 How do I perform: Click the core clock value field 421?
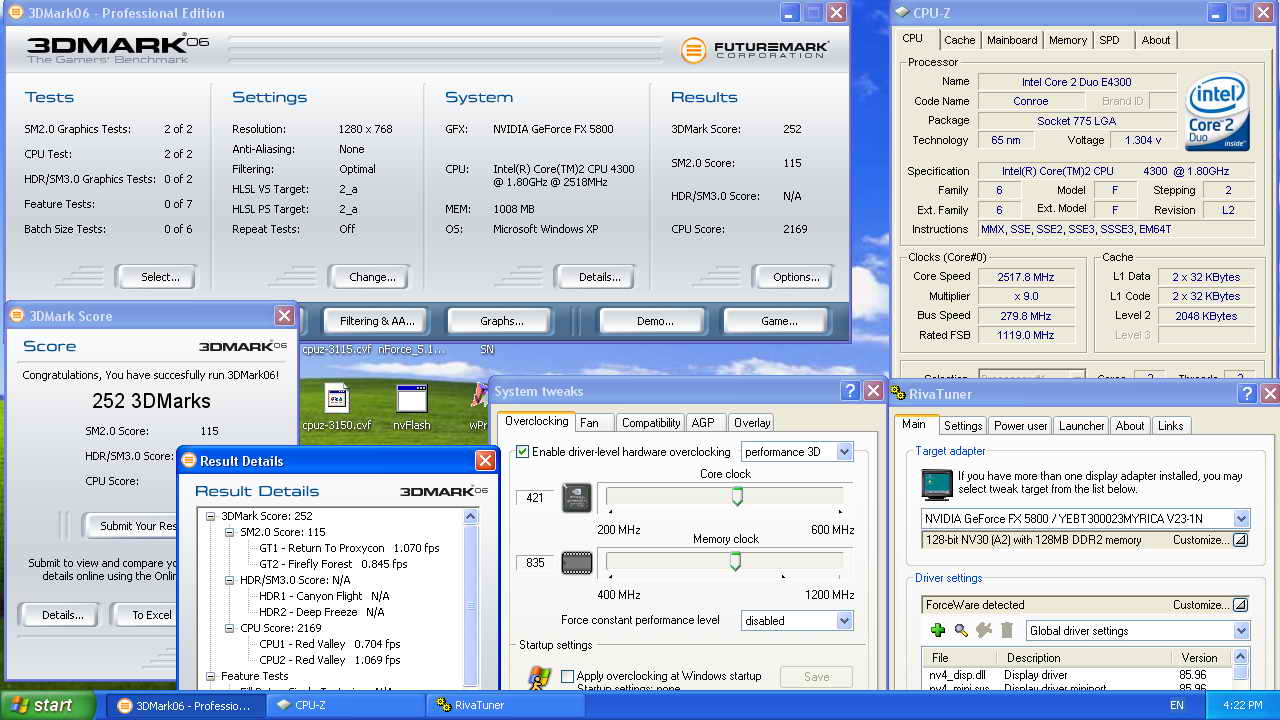pos(534,497)
